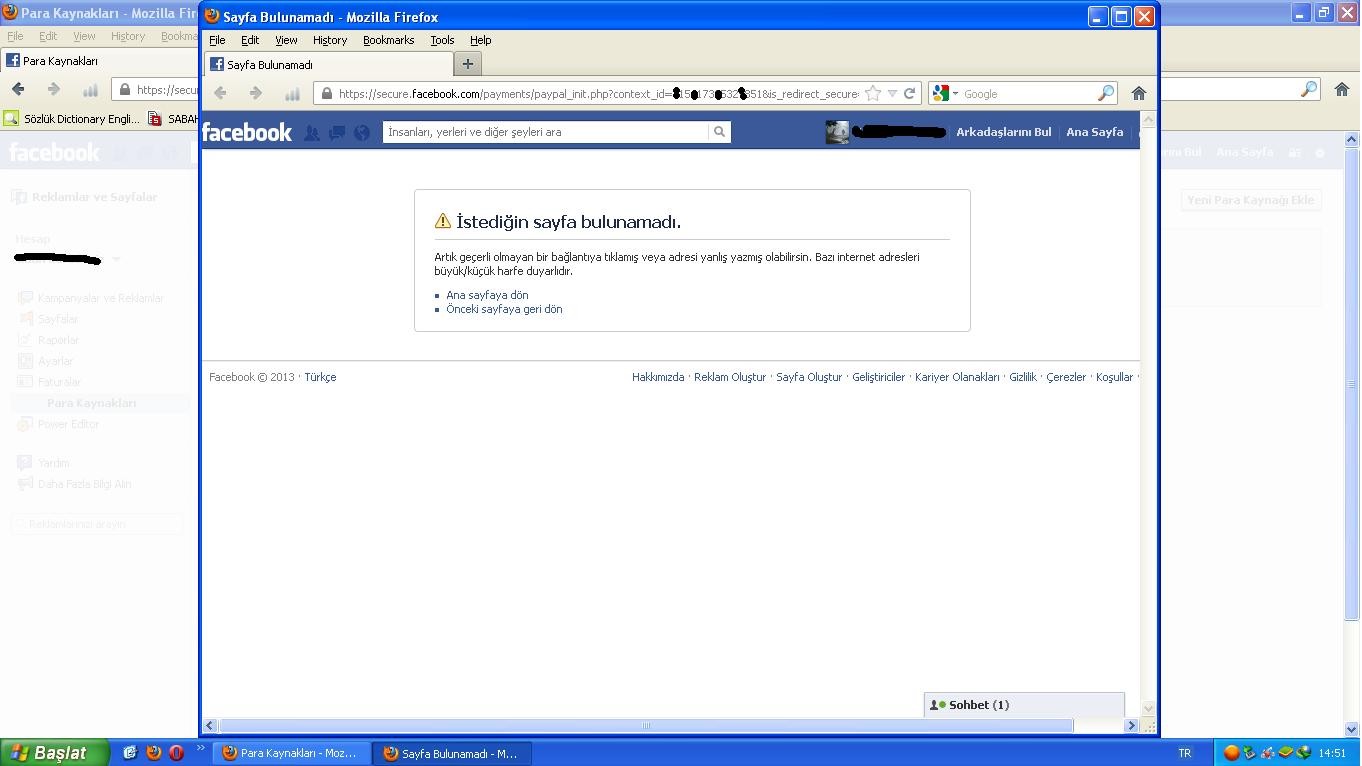
Task: Click the Facebook search magnifier button
Action: point(719,132)
